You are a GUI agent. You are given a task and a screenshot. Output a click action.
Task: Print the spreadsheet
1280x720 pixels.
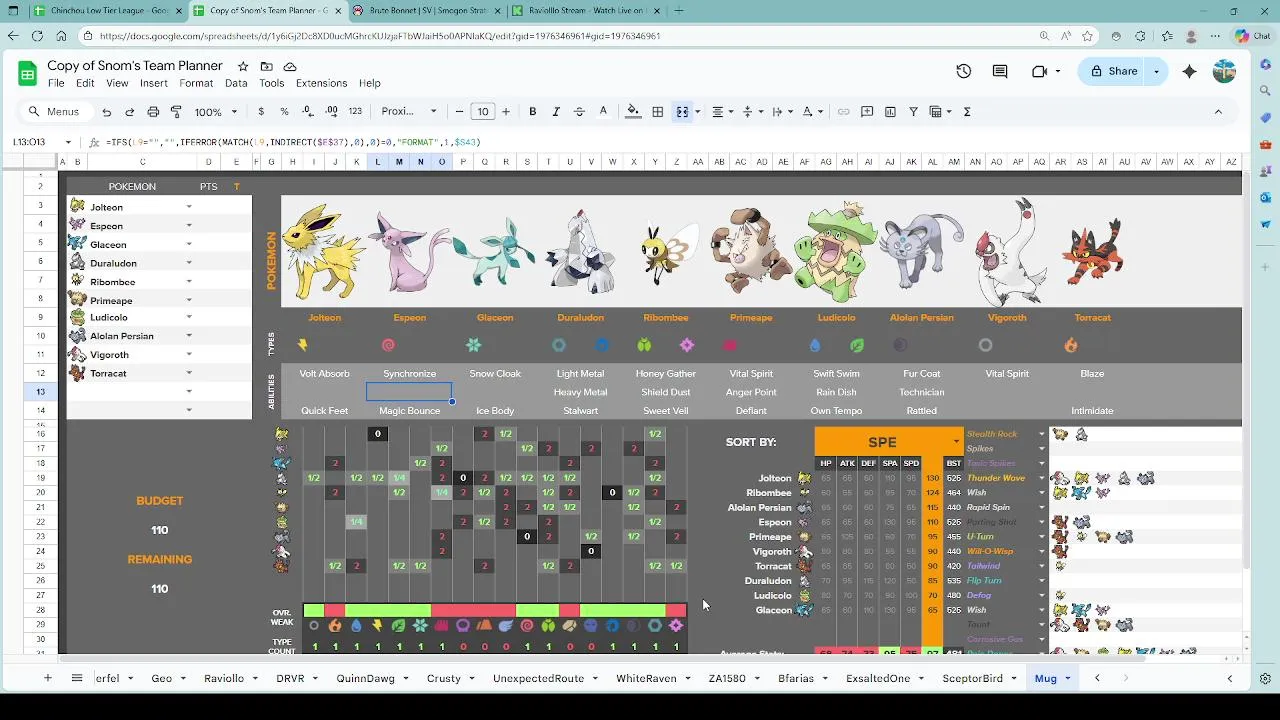153,112
